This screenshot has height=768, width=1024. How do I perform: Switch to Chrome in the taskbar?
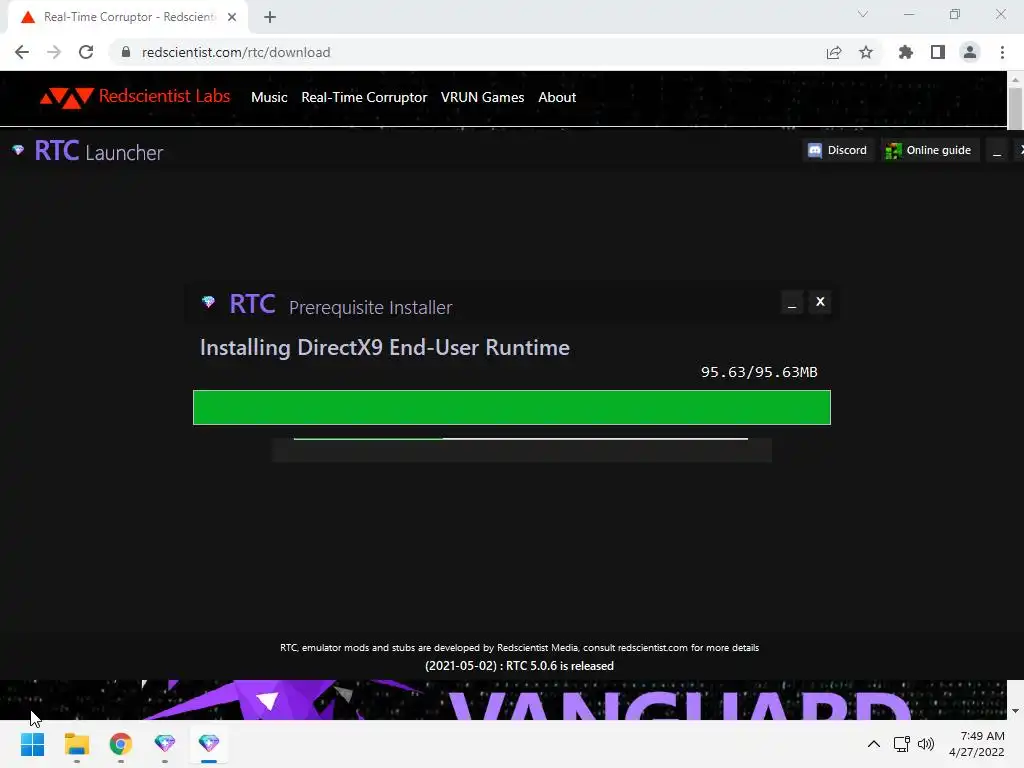click(x=121, y=744)
